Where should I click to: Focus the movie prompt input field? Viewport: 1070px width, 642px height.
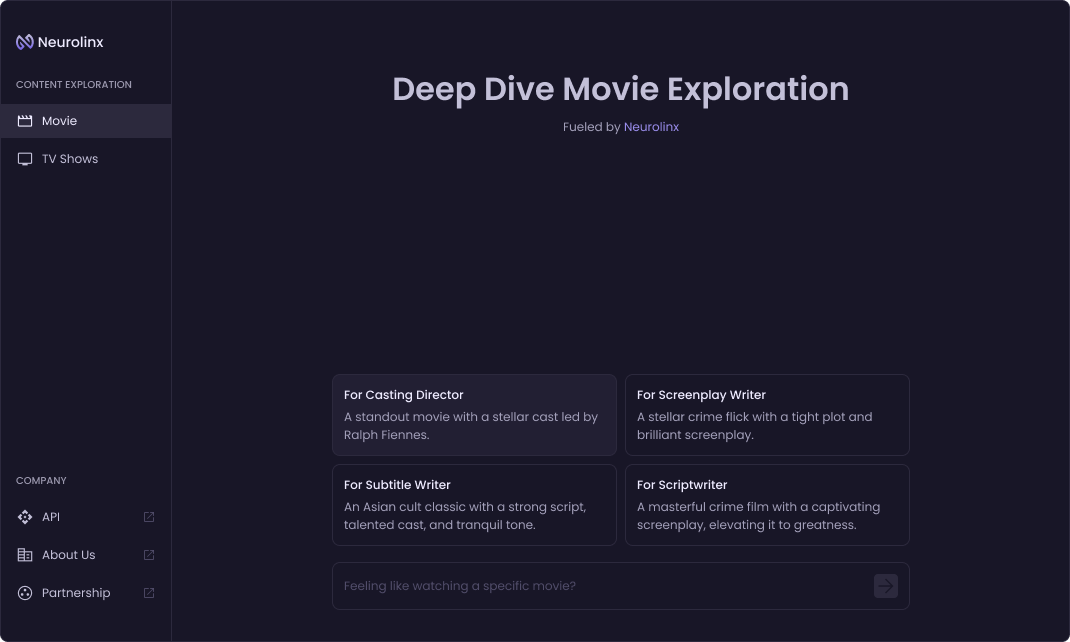click(x=600, y=586)
